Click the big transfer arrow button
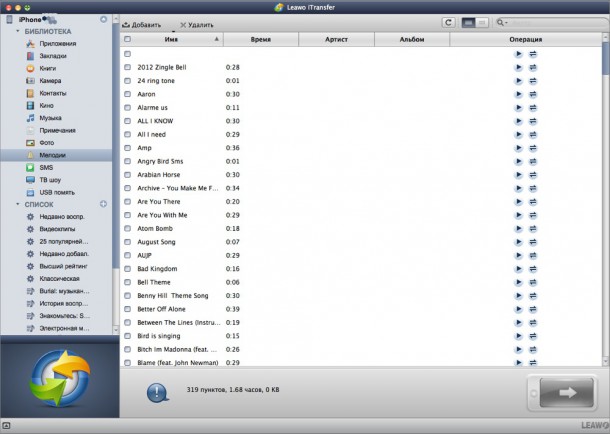The image size is (610, 434). tap(566, 392)
